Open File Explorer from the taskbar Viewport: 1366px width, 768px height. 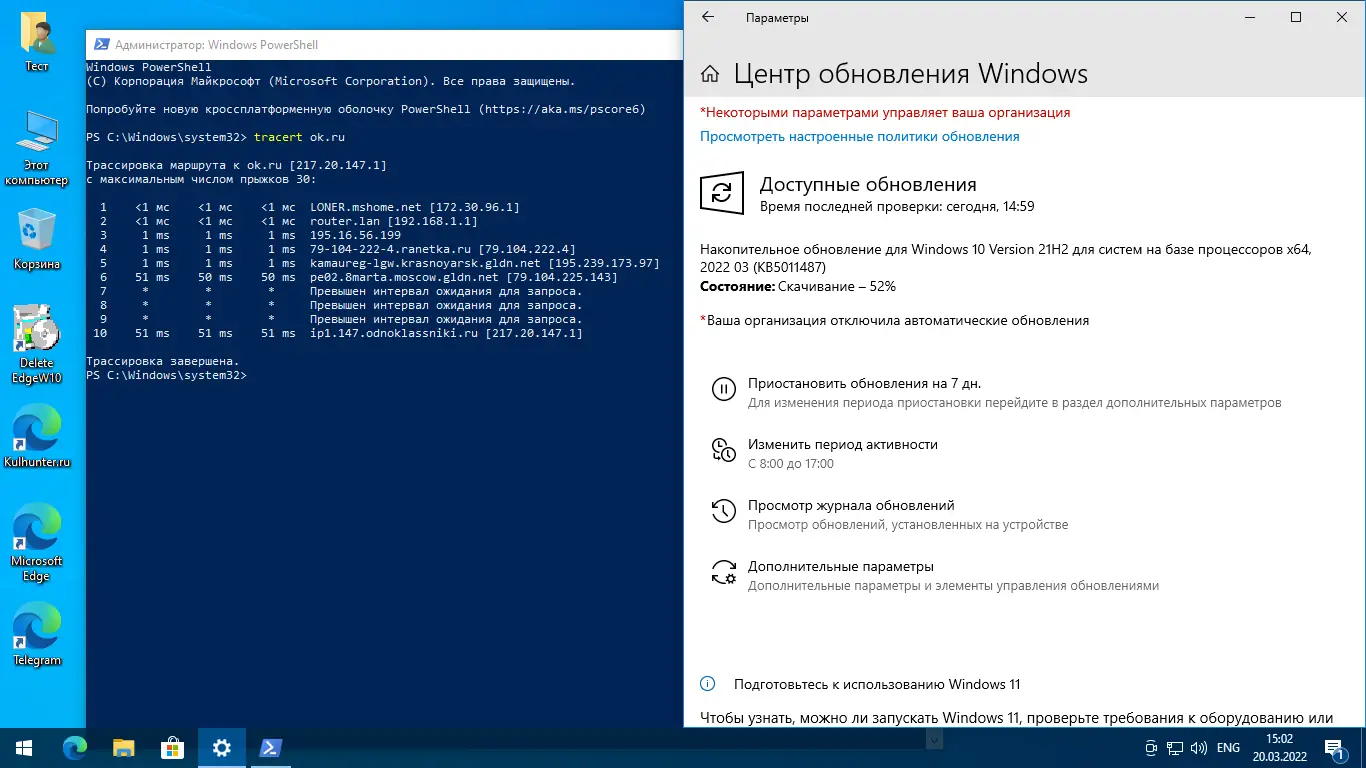pos(124,747)
